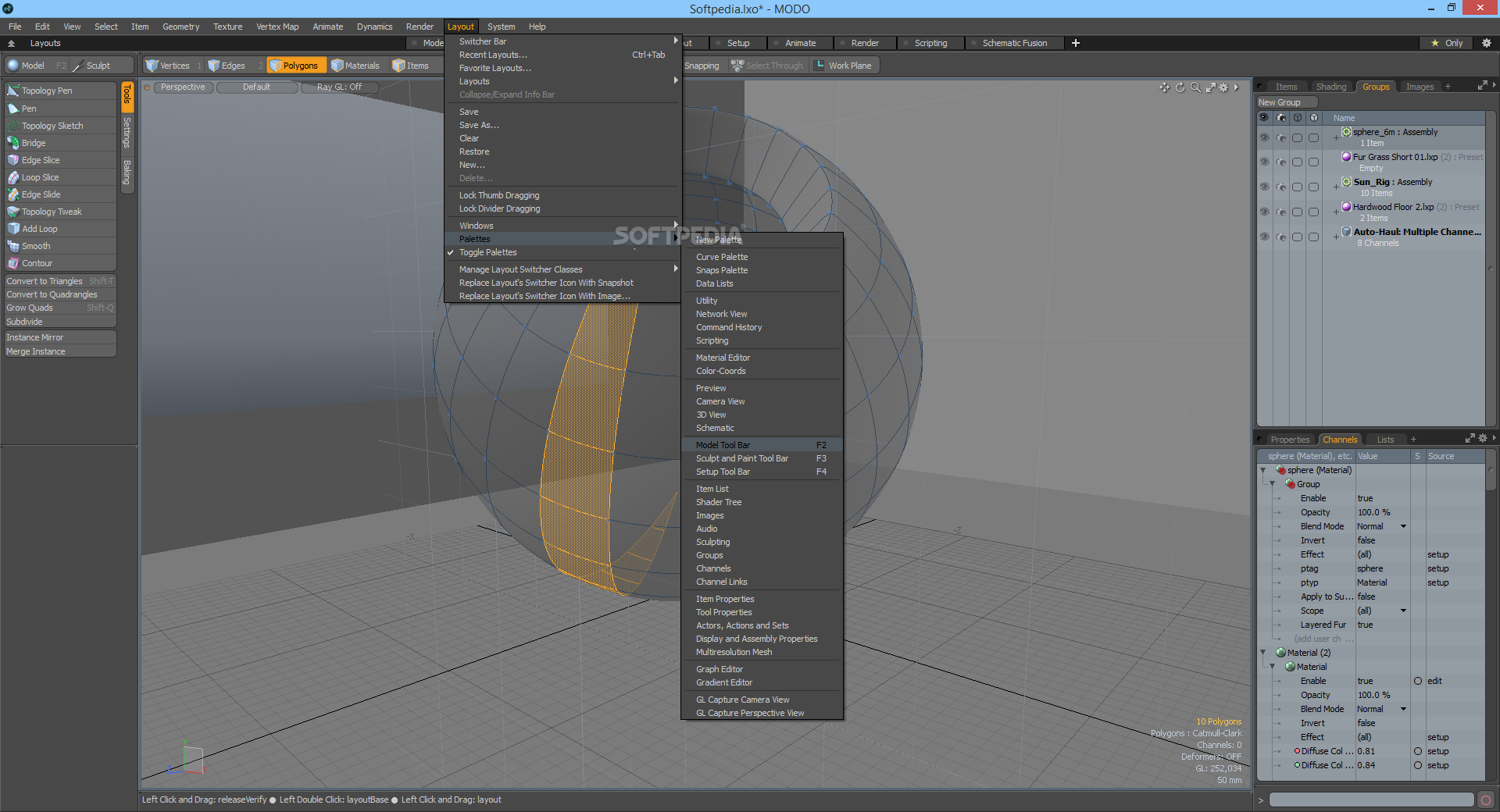Open the Perspective view type dropdown

point(183,87)
